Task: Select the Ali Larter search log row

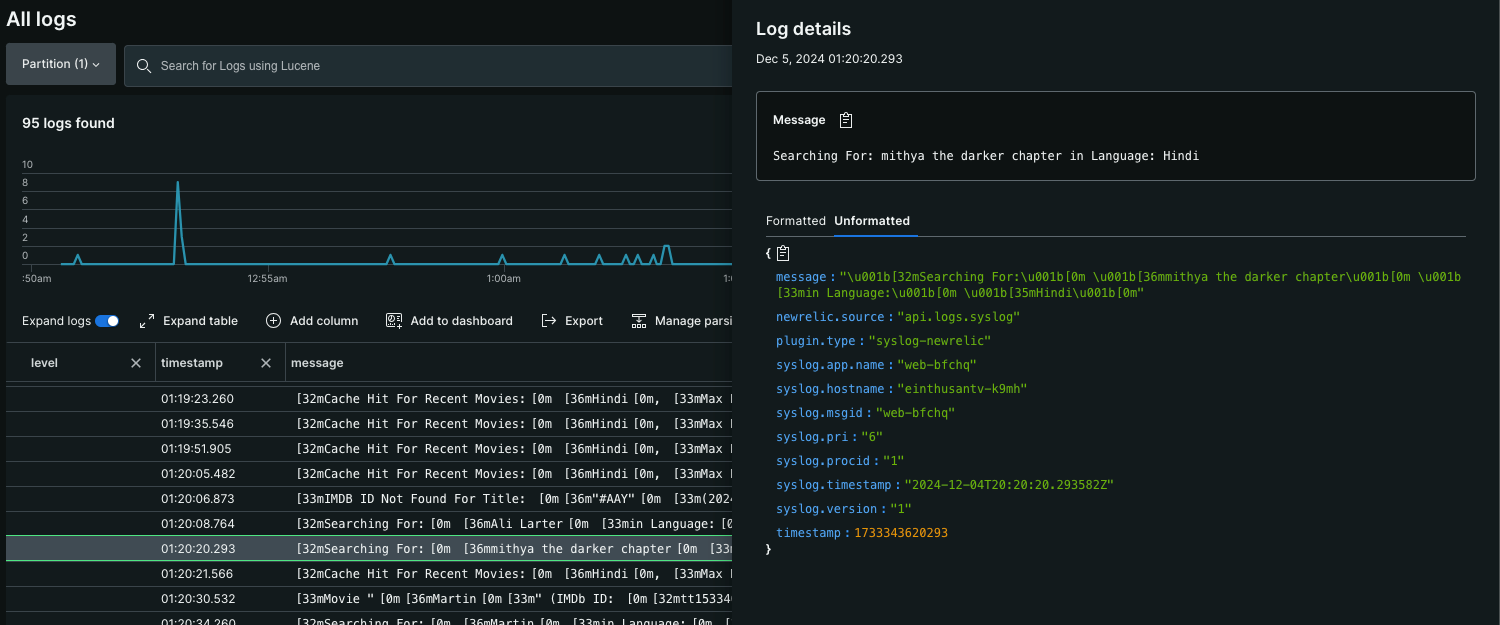Action: tap(369, 524)
